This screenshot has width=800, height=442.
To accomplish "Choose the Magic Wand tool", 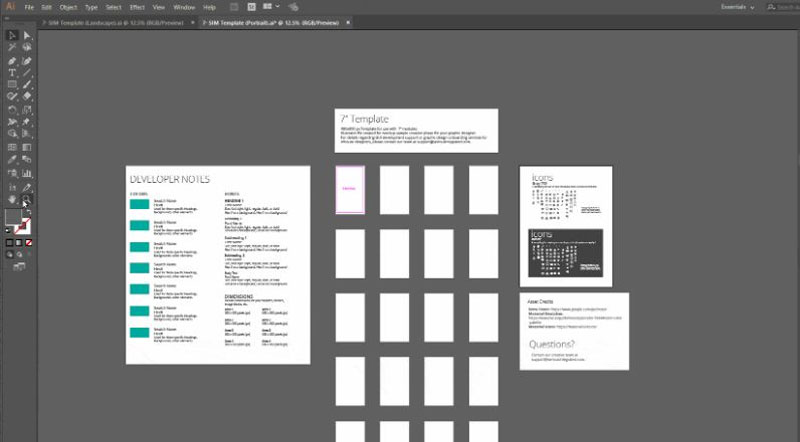I will point(12,47).
